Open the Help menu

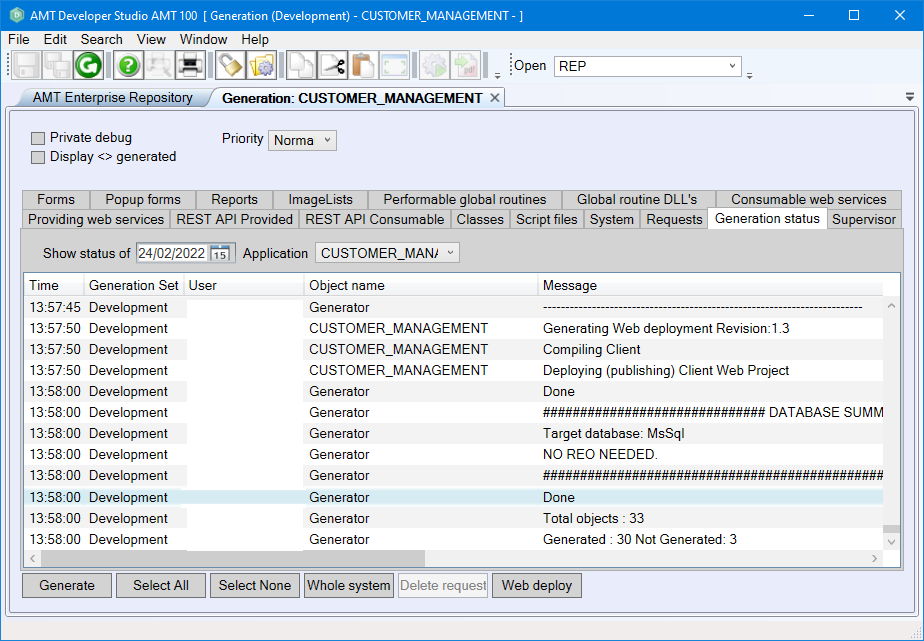pos(255,39)
